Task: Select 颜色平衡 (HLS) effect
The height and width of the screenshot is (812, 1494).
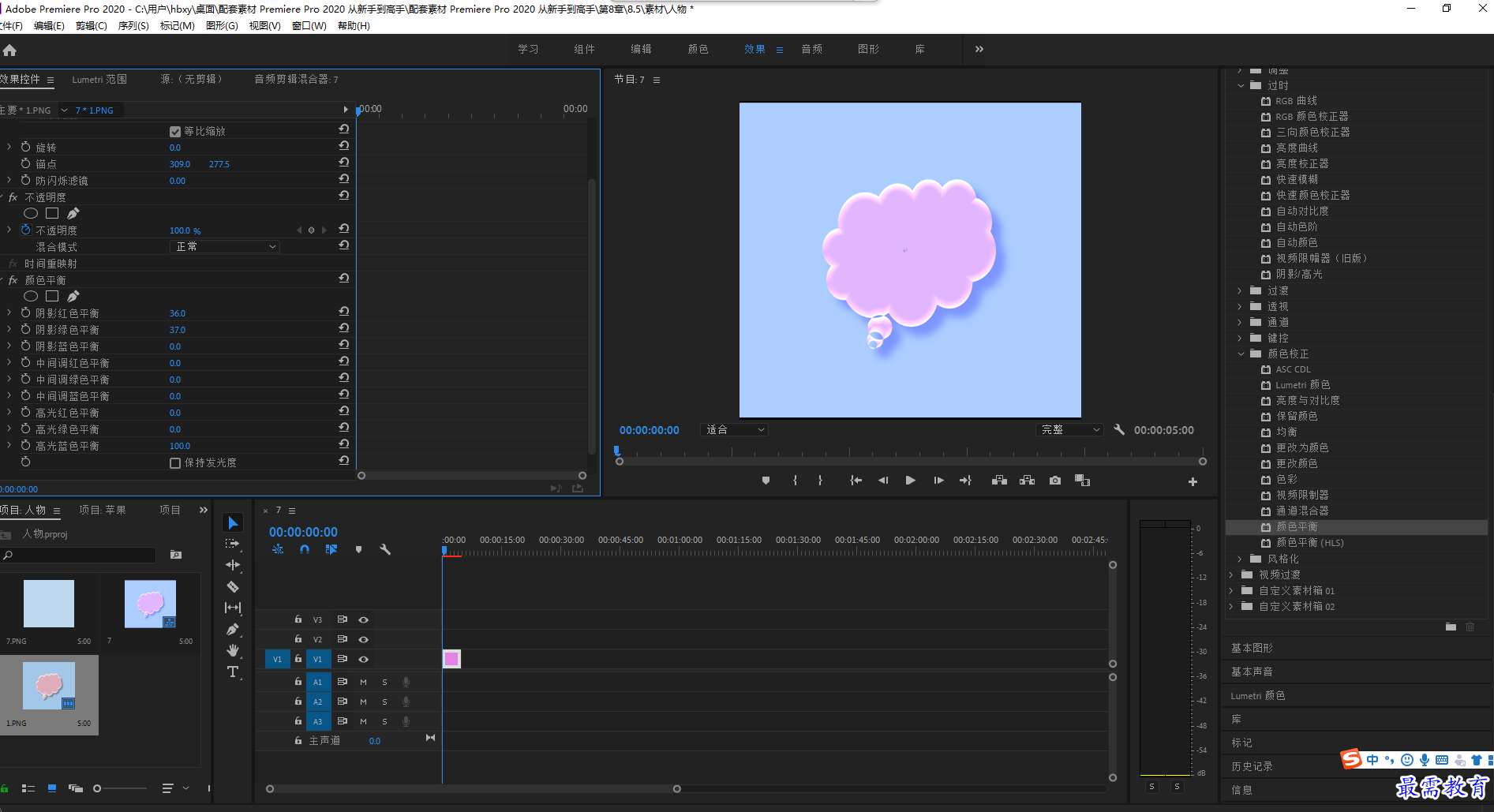Action: [x=1309, y=543]
